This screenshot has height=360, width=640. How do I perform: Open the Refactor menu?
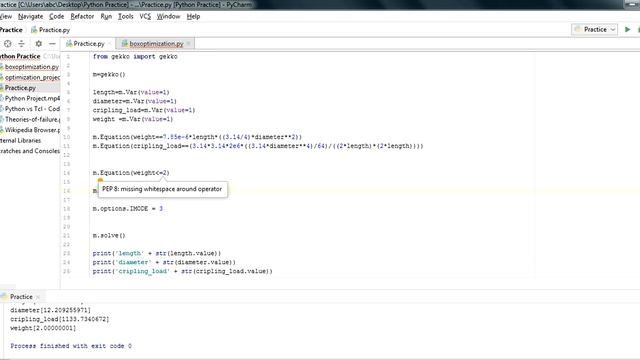point(82,16)
